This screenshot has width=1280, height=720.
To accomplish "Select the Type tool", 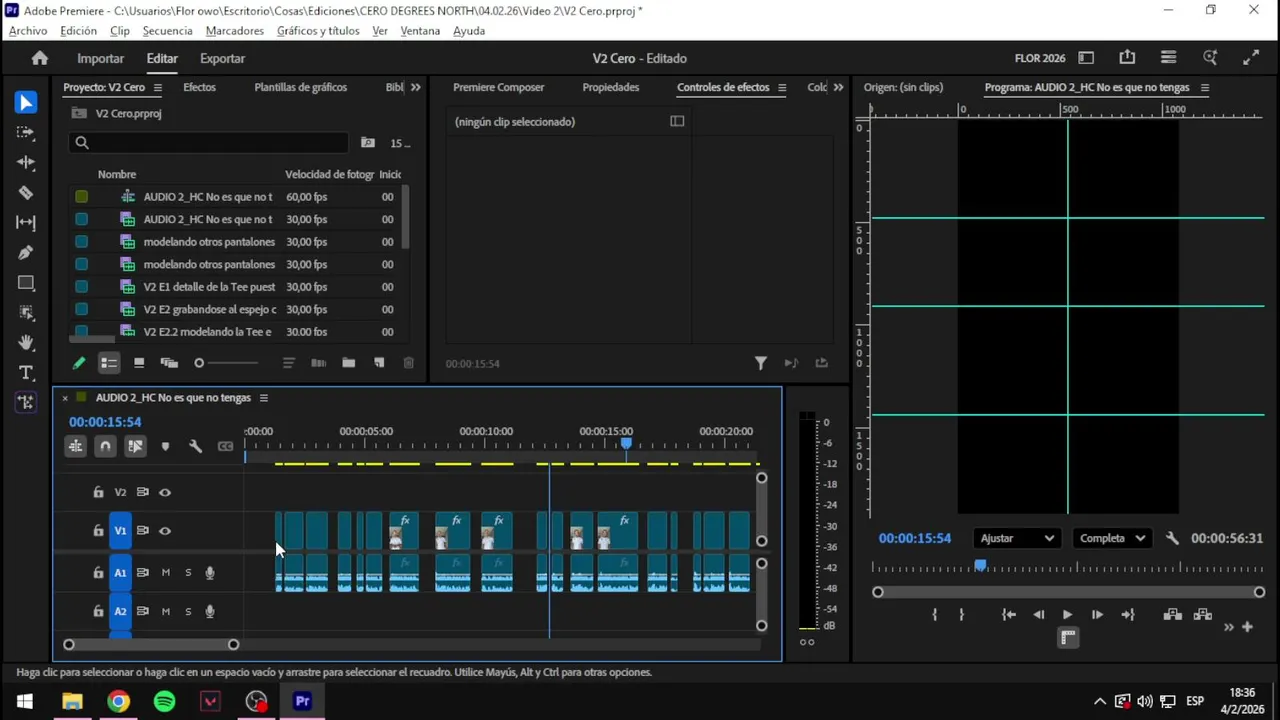I will tap(26, 372).
